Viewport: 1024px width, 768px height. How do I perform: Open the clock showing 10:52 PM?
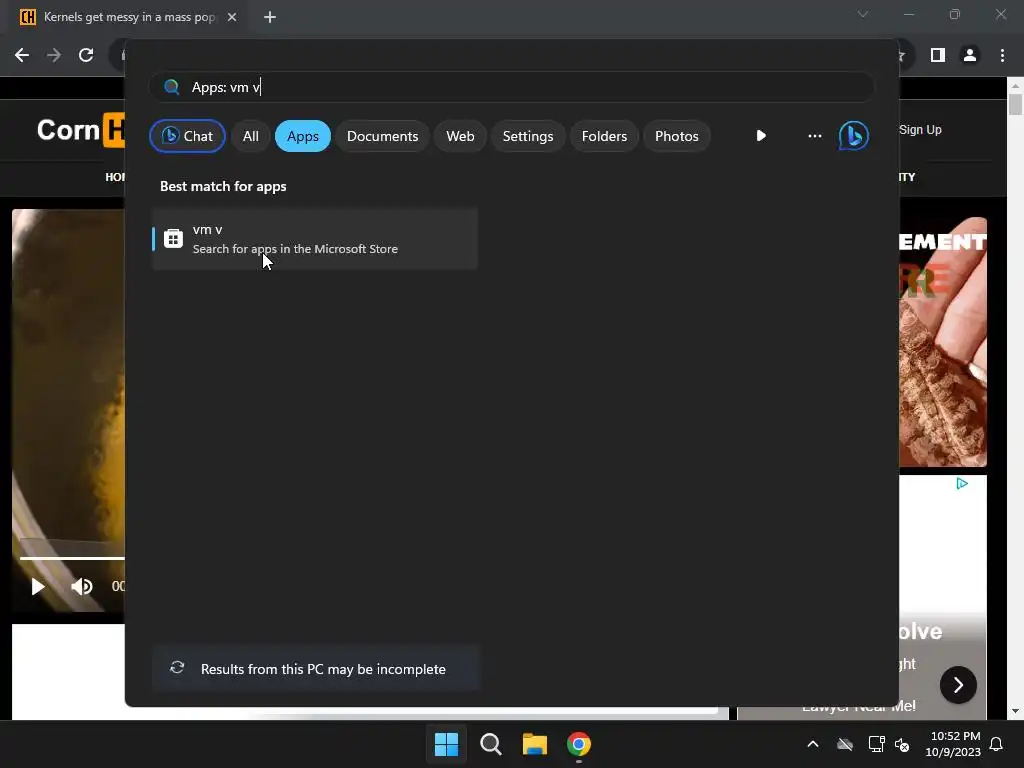pyautogui.click(x=953, y=744)
